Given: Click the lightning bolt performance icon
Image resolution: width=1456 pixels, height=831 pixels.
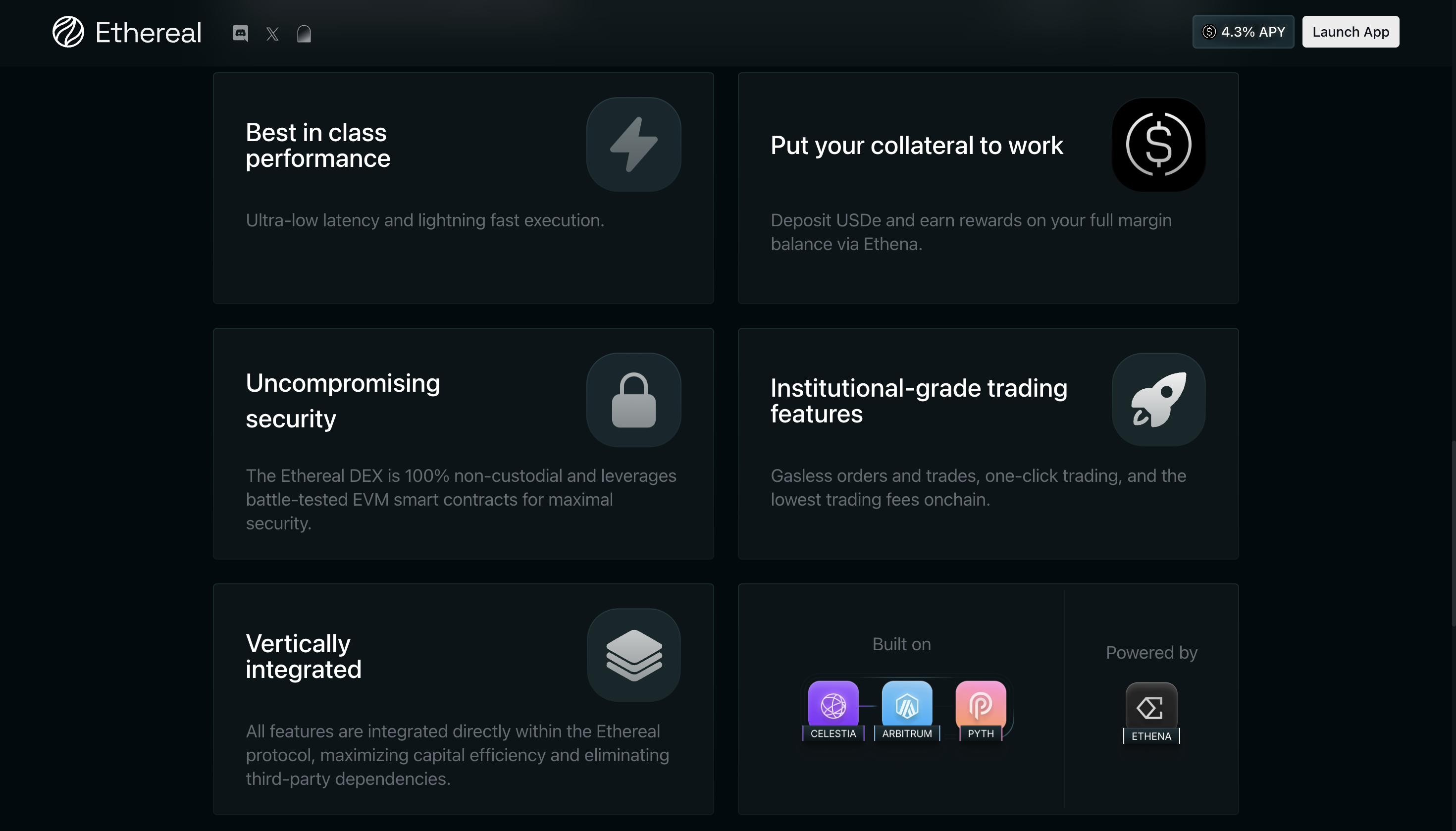Looking at the screenshot, I should [x=633, y=145].
